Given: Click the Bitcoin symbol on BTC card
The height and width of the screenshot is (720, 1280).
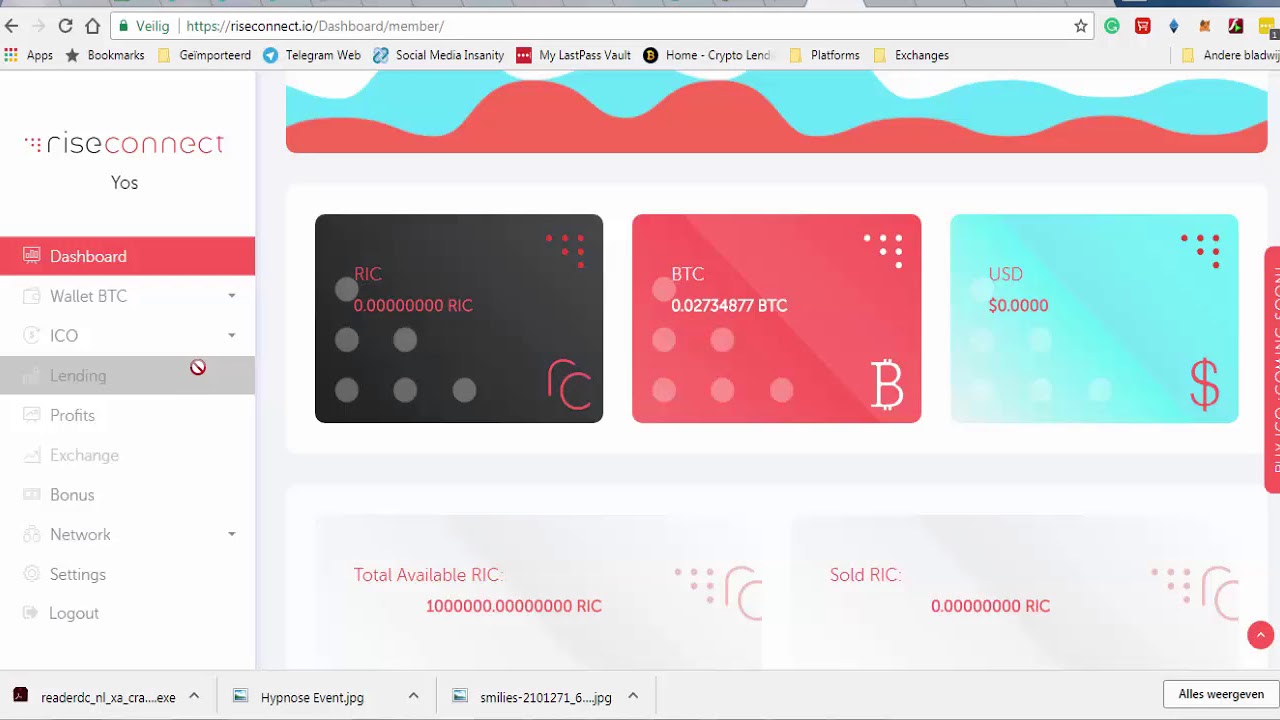Looking at the screenshot, I should (887, 385).
